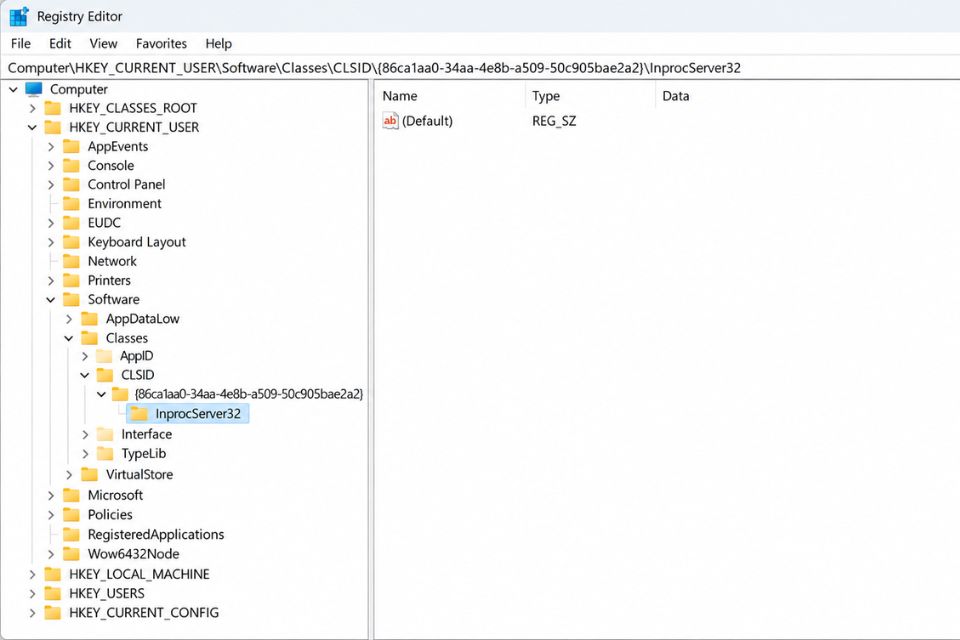The width and height of the screenshot is (960, 640).
Task: Click the AppEvents folder icon
Action: click(71, 146)
